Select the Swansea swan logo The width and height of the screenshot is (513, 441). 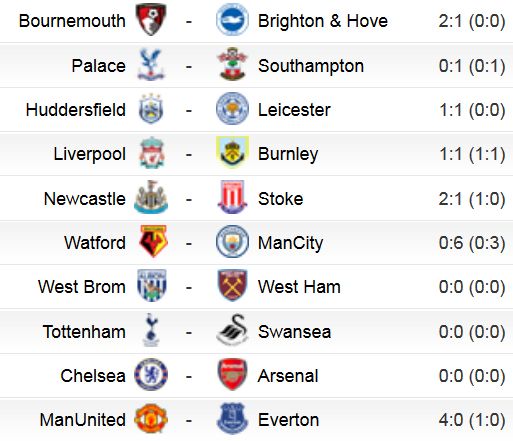pos(232,330)
